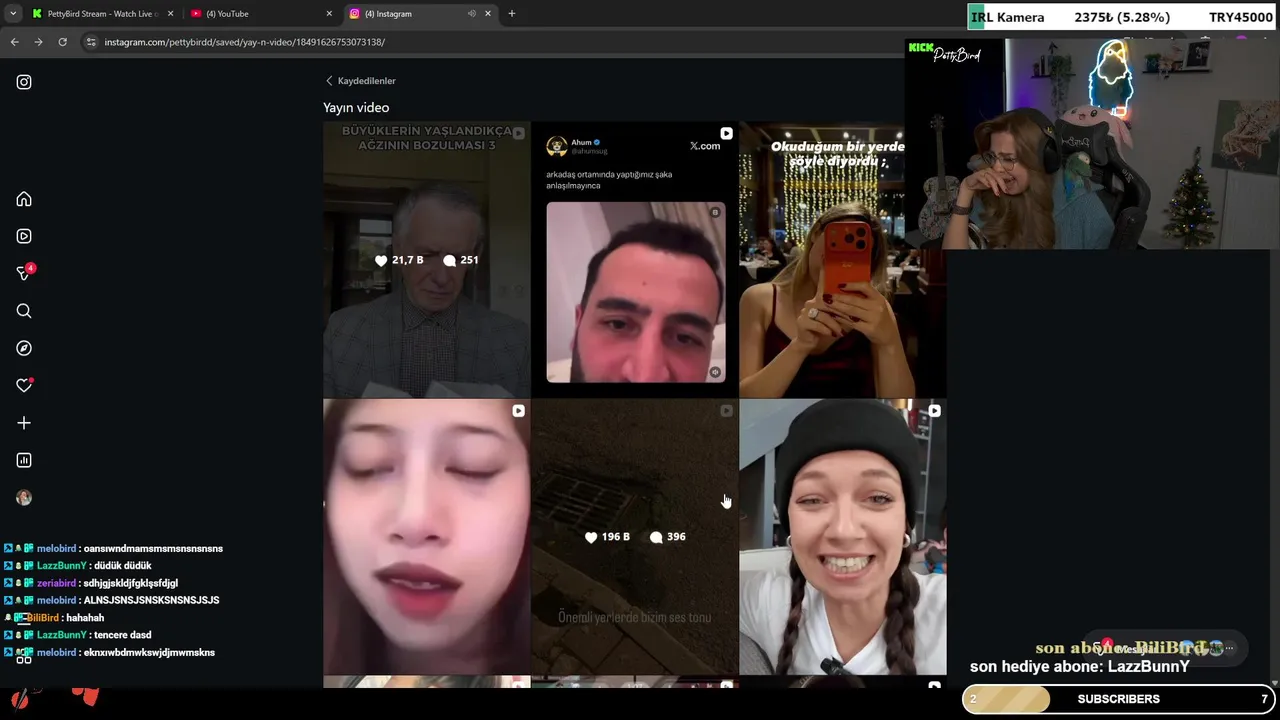This screenshot has width=1280, height=720.
Task: Open Explore compass icon
Action: coord(24,348)
